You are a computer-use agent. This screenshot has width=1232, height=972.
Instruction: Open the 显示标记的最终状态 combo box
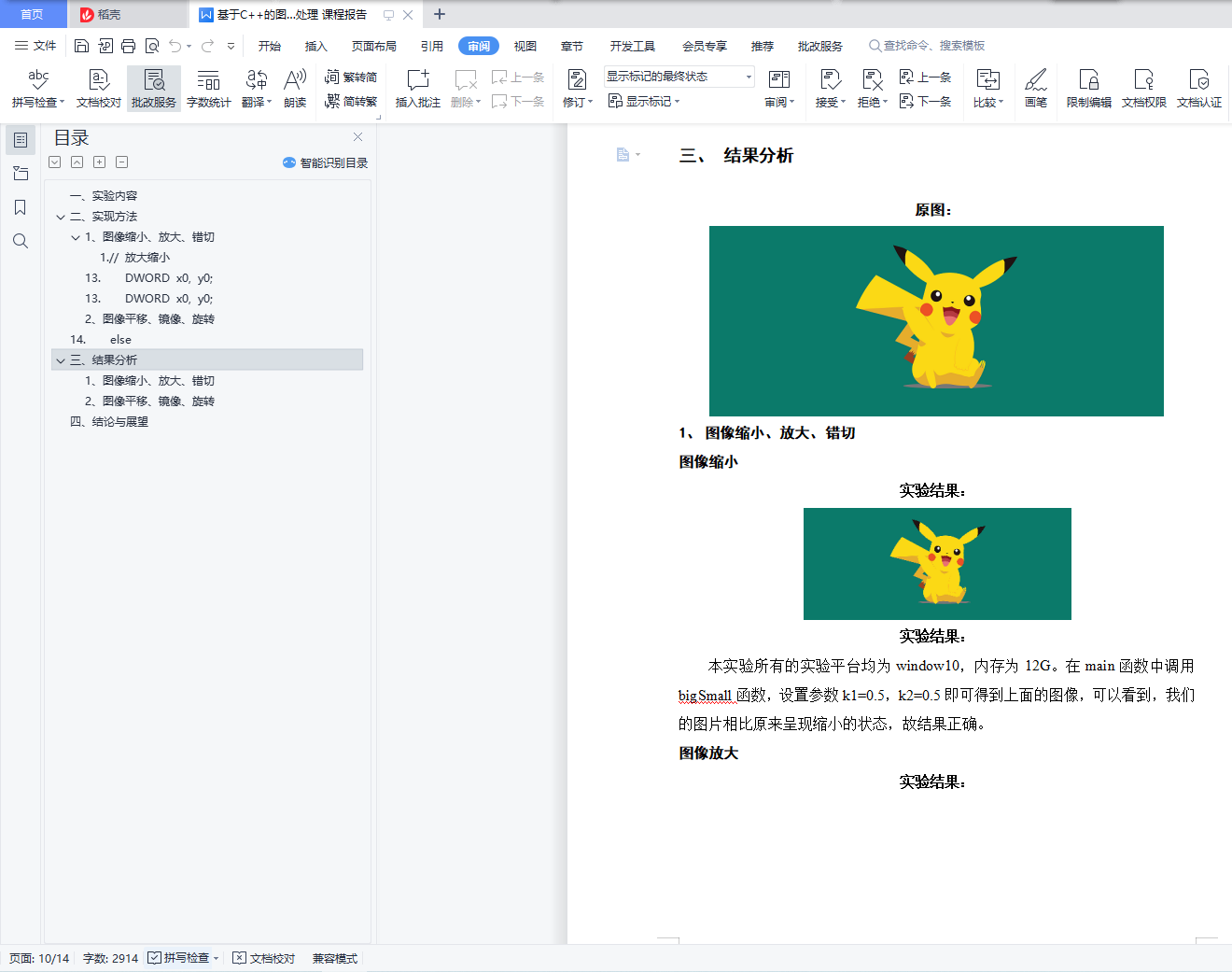point(679,77)
